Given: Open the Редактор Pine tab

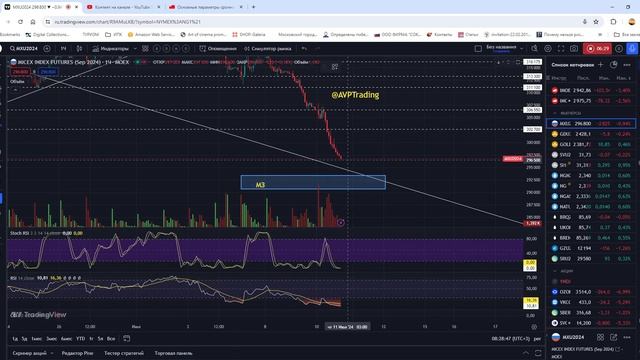Looking at the screenshot, I should coord(78,353).
